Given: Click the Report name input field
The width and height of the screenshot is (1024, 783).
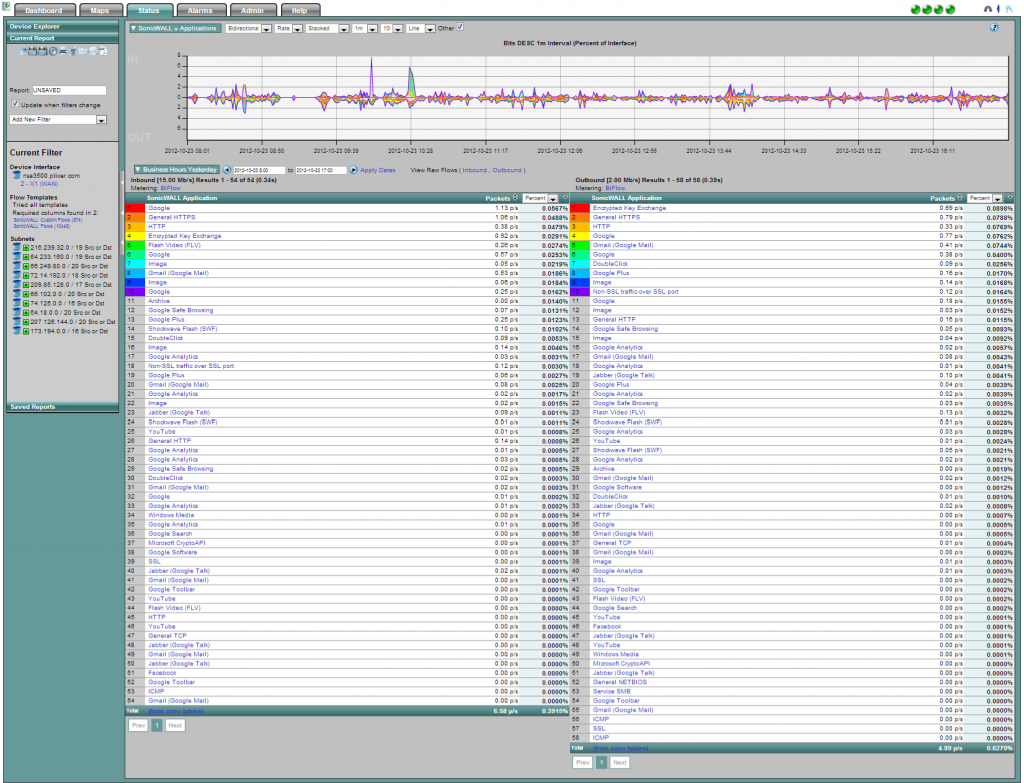Looking at the screenshot, I should [x=69, y=90].
